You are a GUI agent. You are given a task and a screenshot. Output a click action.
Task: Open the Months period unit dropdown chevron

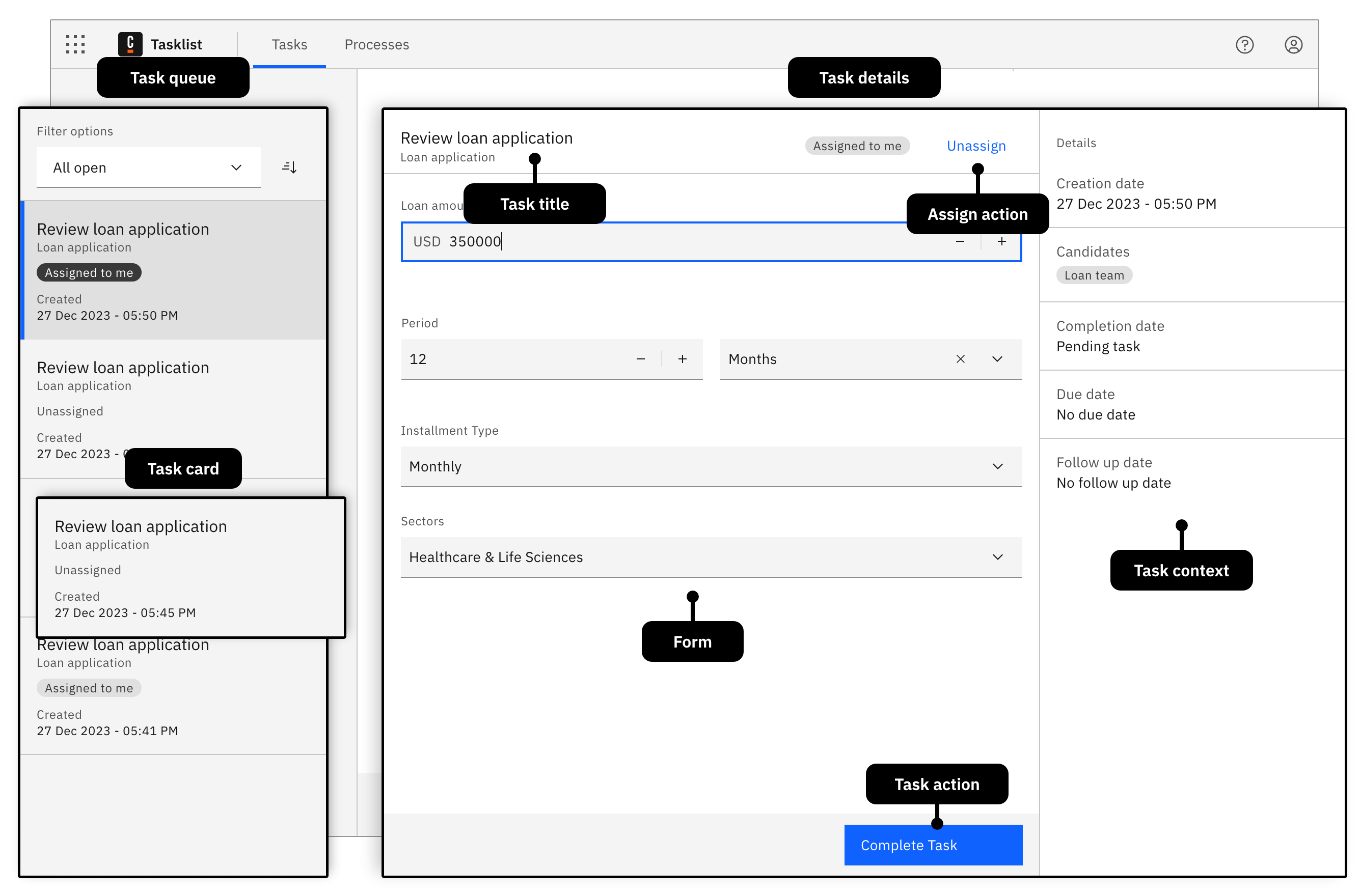[997, 359]
